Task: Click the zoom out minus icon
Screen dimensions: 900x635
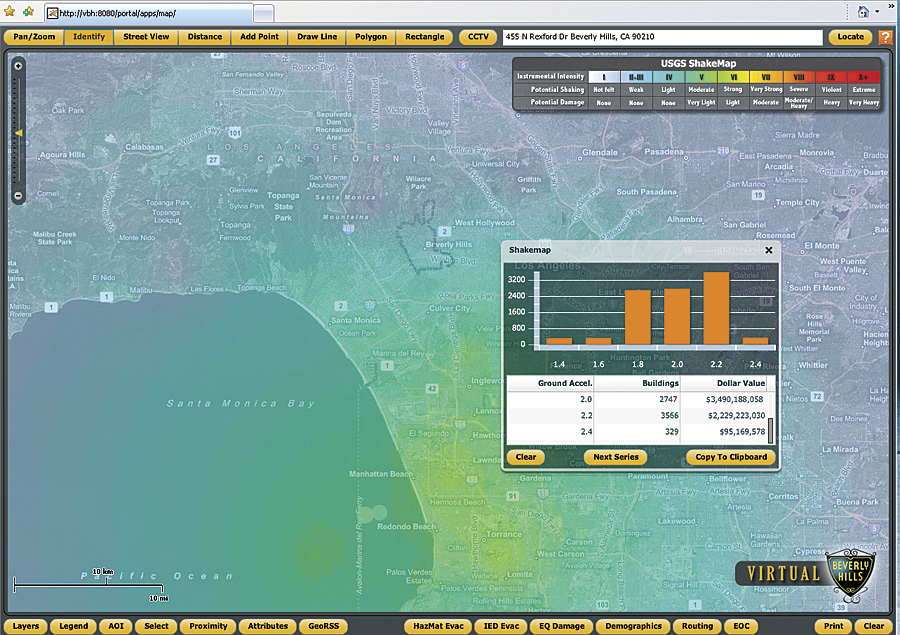Action: pyautogui.click(x=18, y=196)
